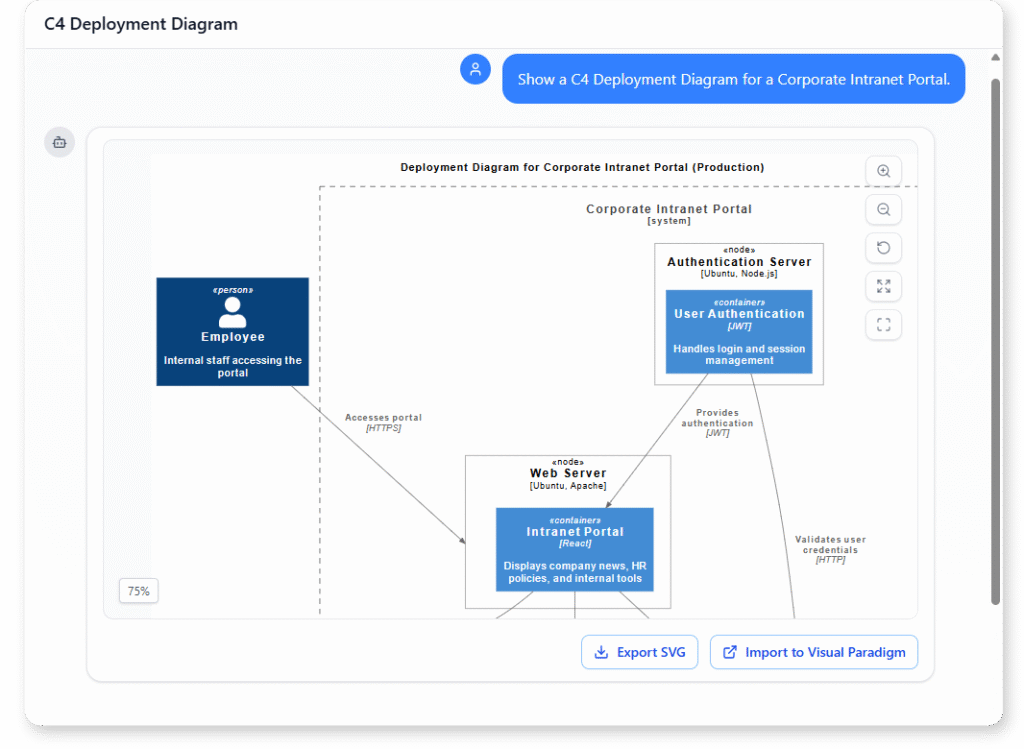Screen dimensions: 1024x749
Task: Select the Employee person node
Action: coord(232,331)
